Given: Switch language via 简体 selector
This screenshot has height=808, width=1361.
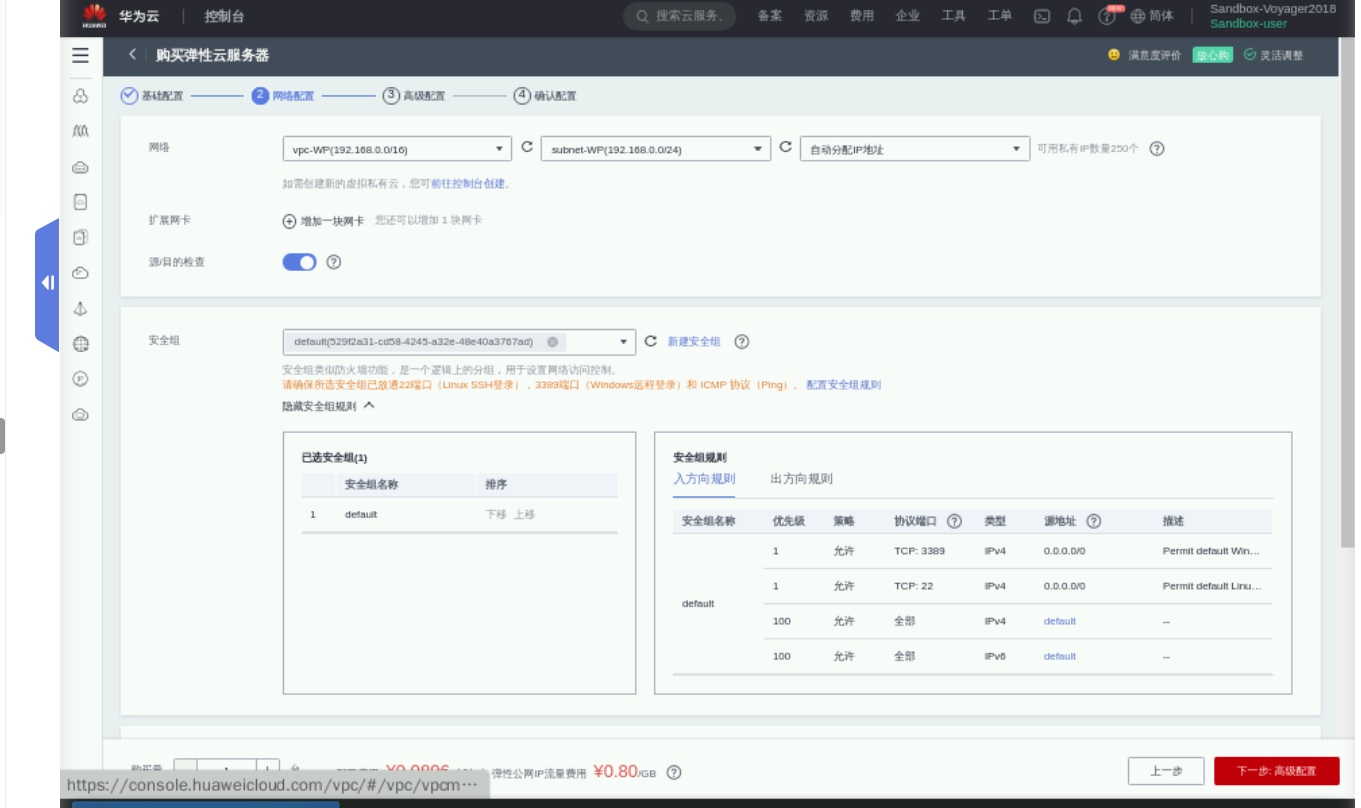Looking at the screenshot, I should coord(1152,16).
